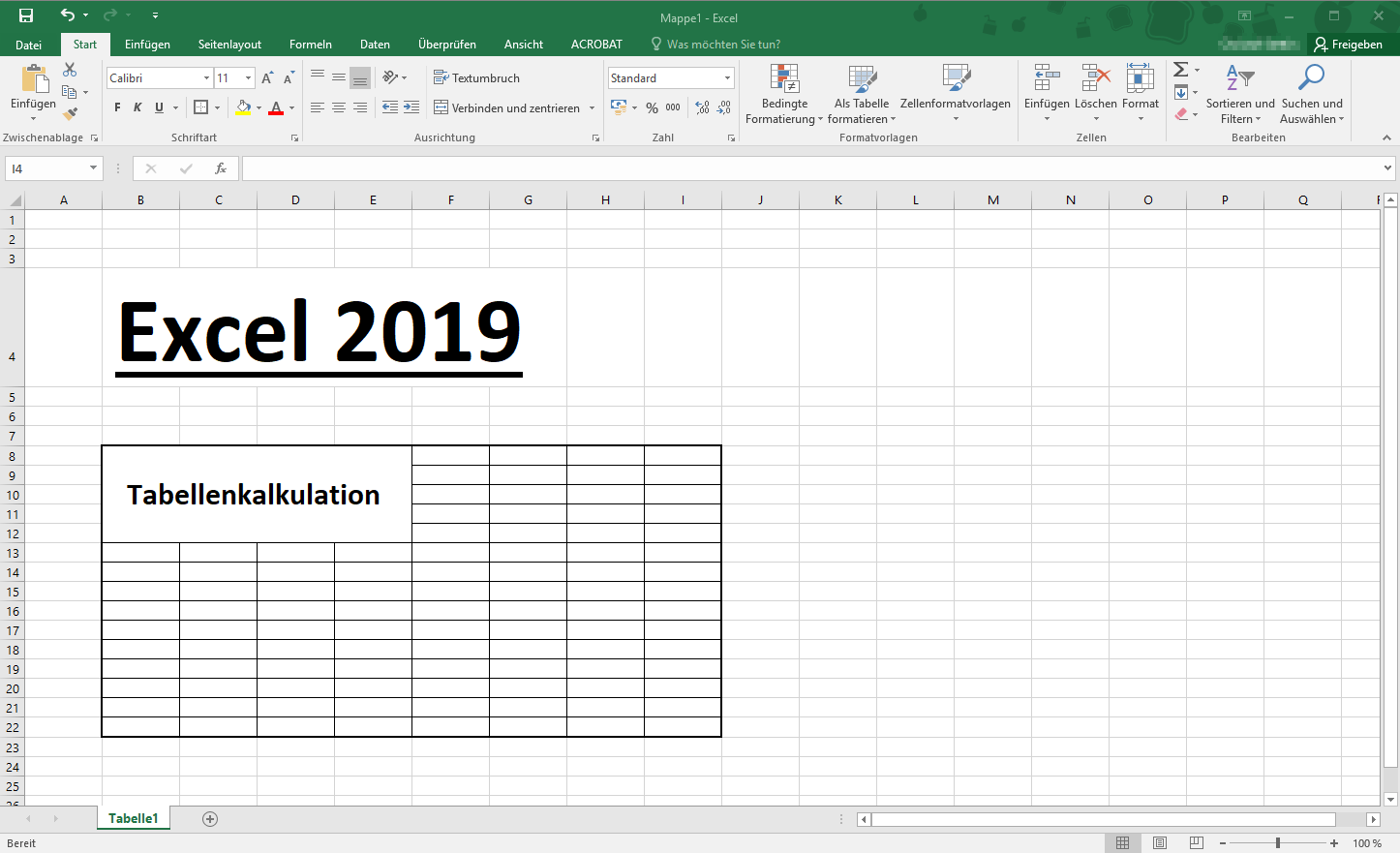Align text to top icon

point(318,77)
